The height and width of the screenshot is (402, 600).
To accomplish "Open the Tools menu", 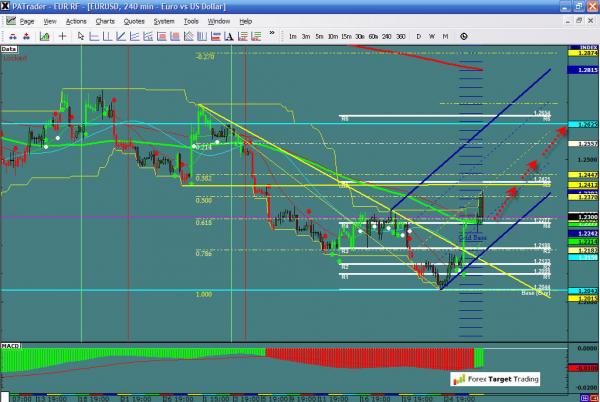I will [191, 20].
